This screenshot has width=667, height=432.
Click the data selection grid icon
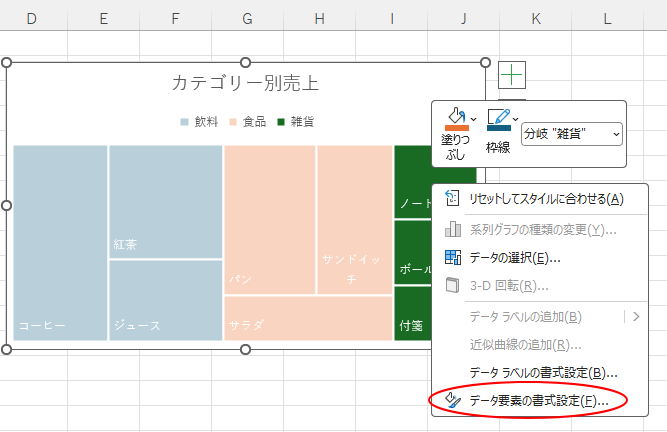pos(453,257)
